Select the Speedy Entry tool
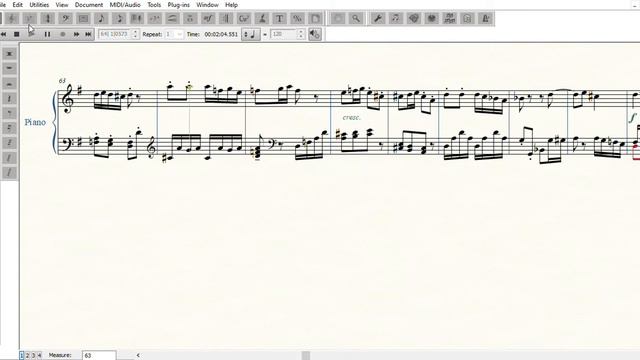 point(119,18)
